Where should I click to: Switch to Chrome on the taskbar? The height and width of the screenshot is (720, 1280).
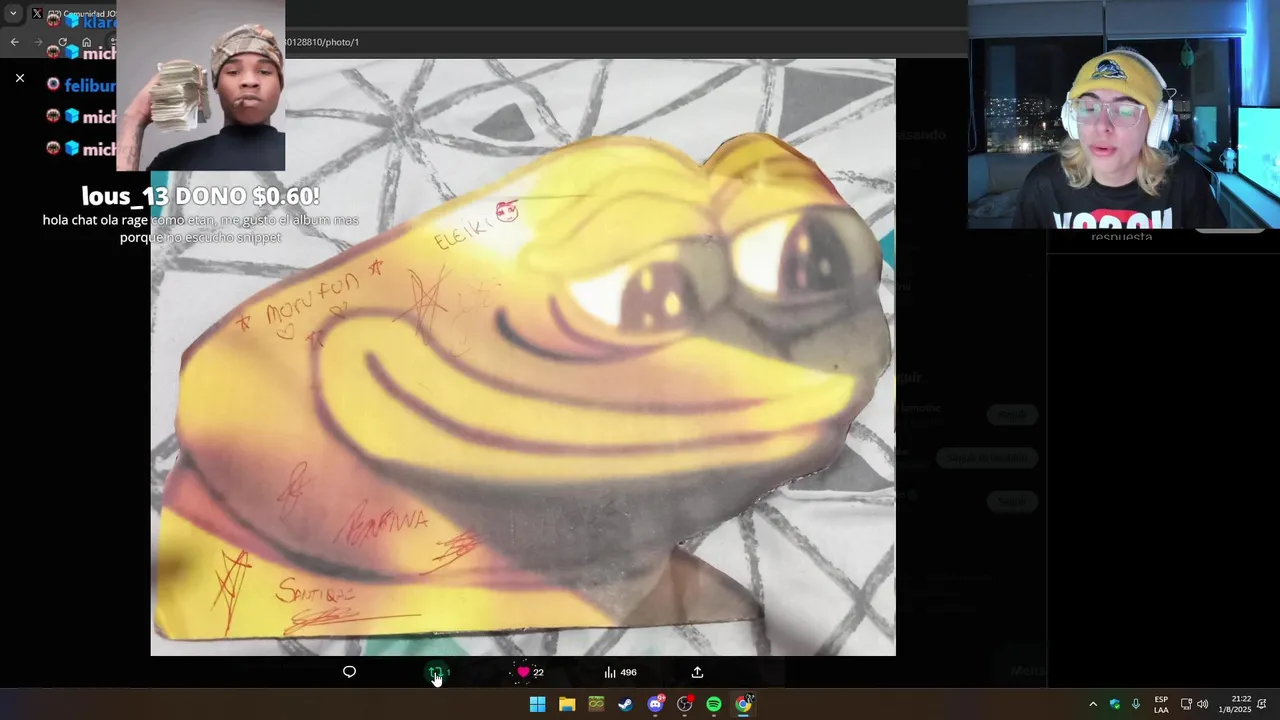(x=743, y=704)
